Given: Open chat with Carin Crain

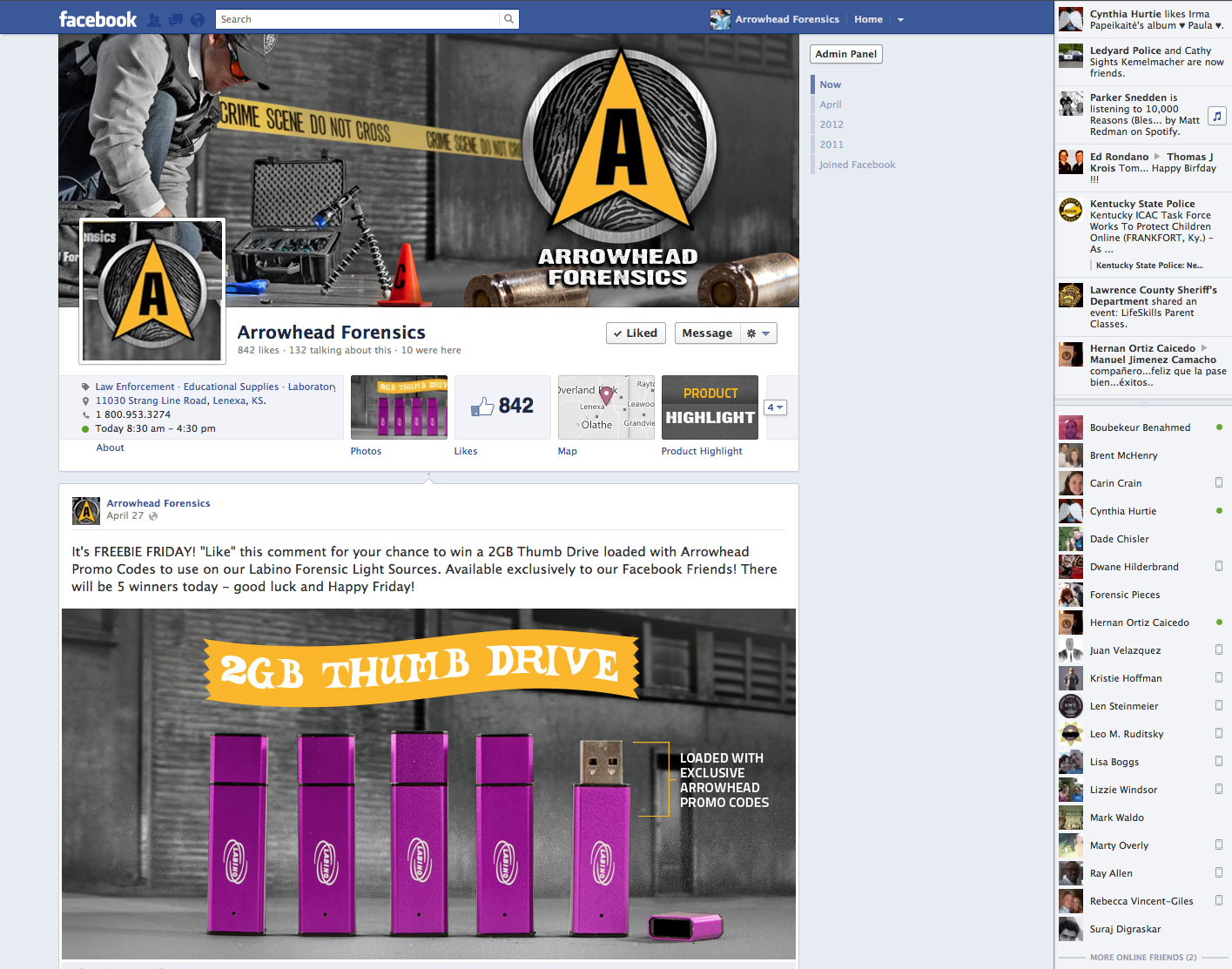Looking at the screenshot, I should coord(1142,483).
